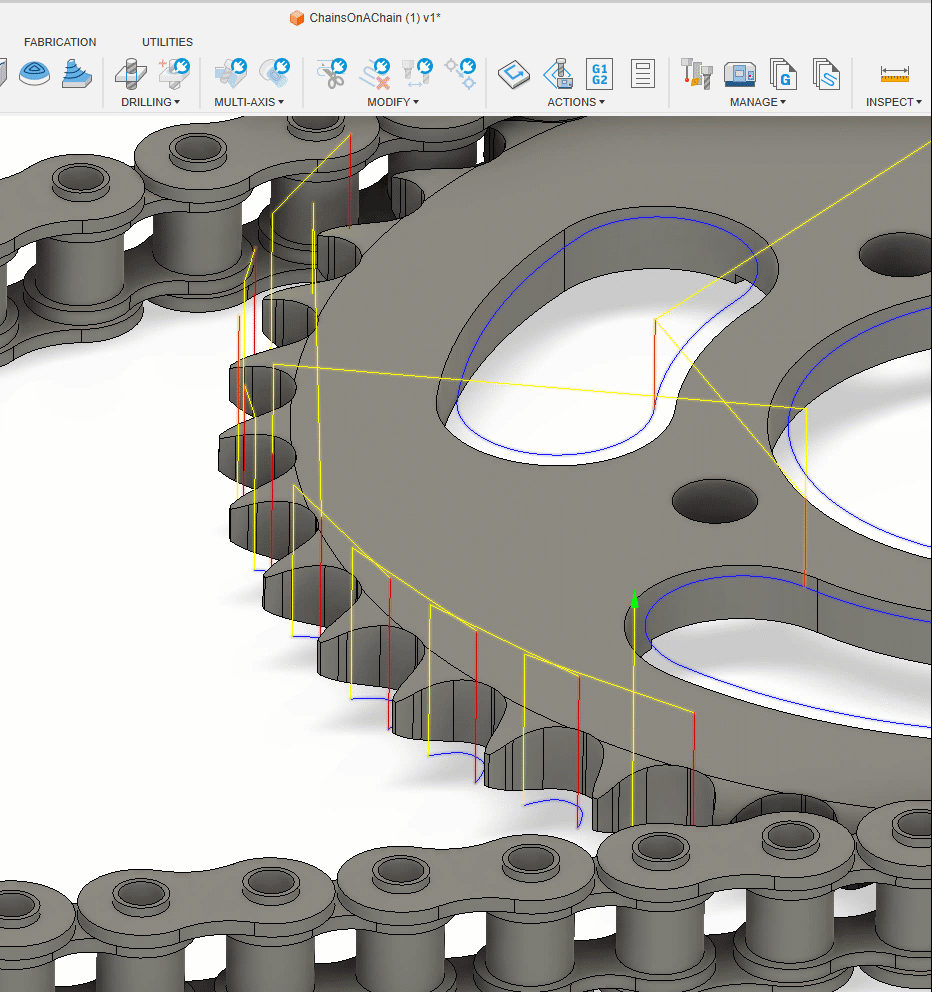Click the green toolpath start arrow marker

coord(634,600)
